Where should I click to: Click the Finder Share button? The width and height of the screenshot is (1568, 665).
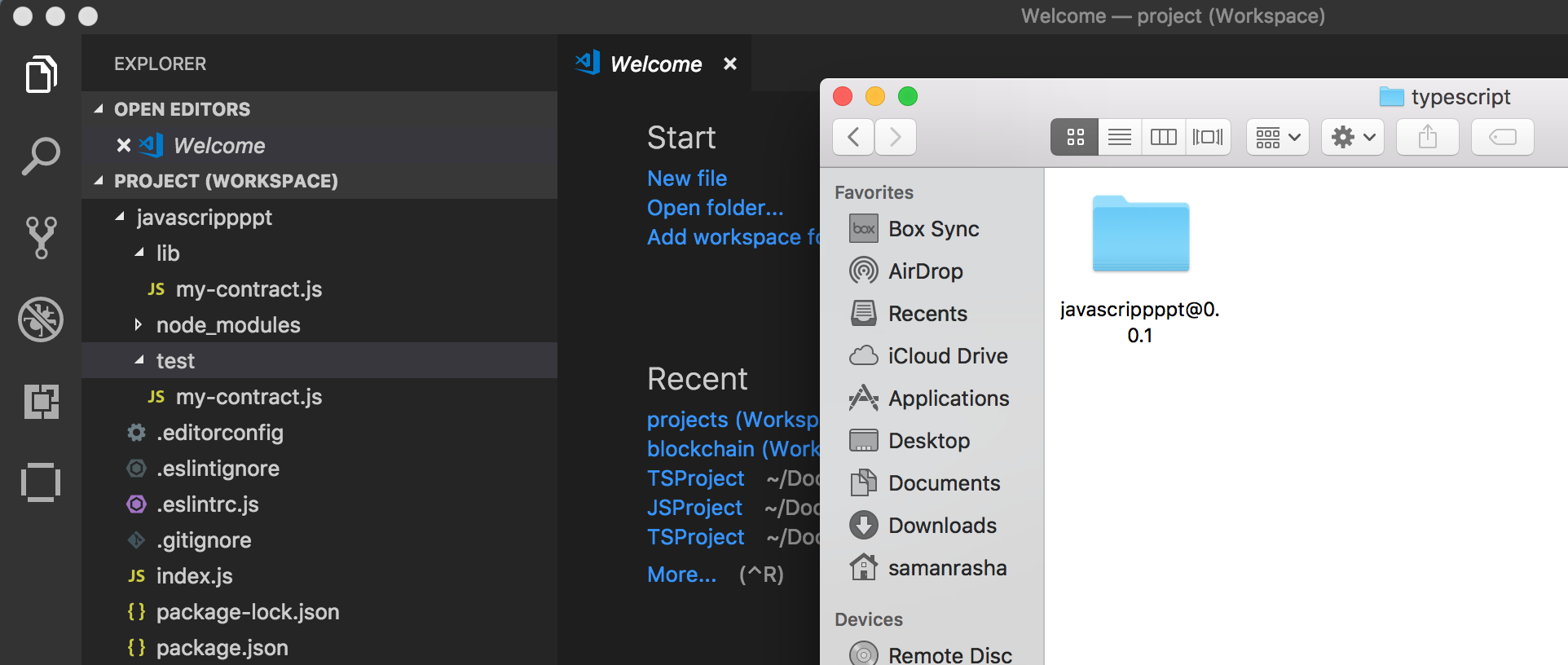(1428, 137)
